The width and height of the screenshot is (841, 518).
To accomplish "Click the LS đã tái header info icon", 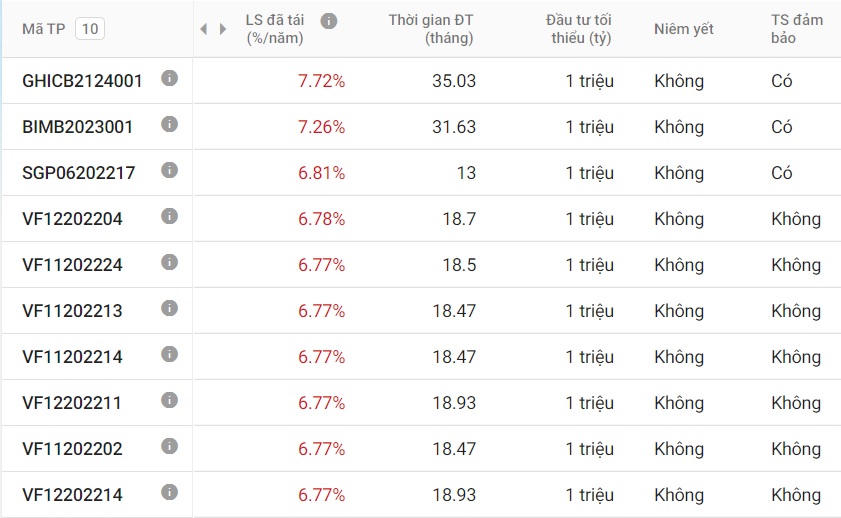I will pyautogui.click(x=329, y=20).
